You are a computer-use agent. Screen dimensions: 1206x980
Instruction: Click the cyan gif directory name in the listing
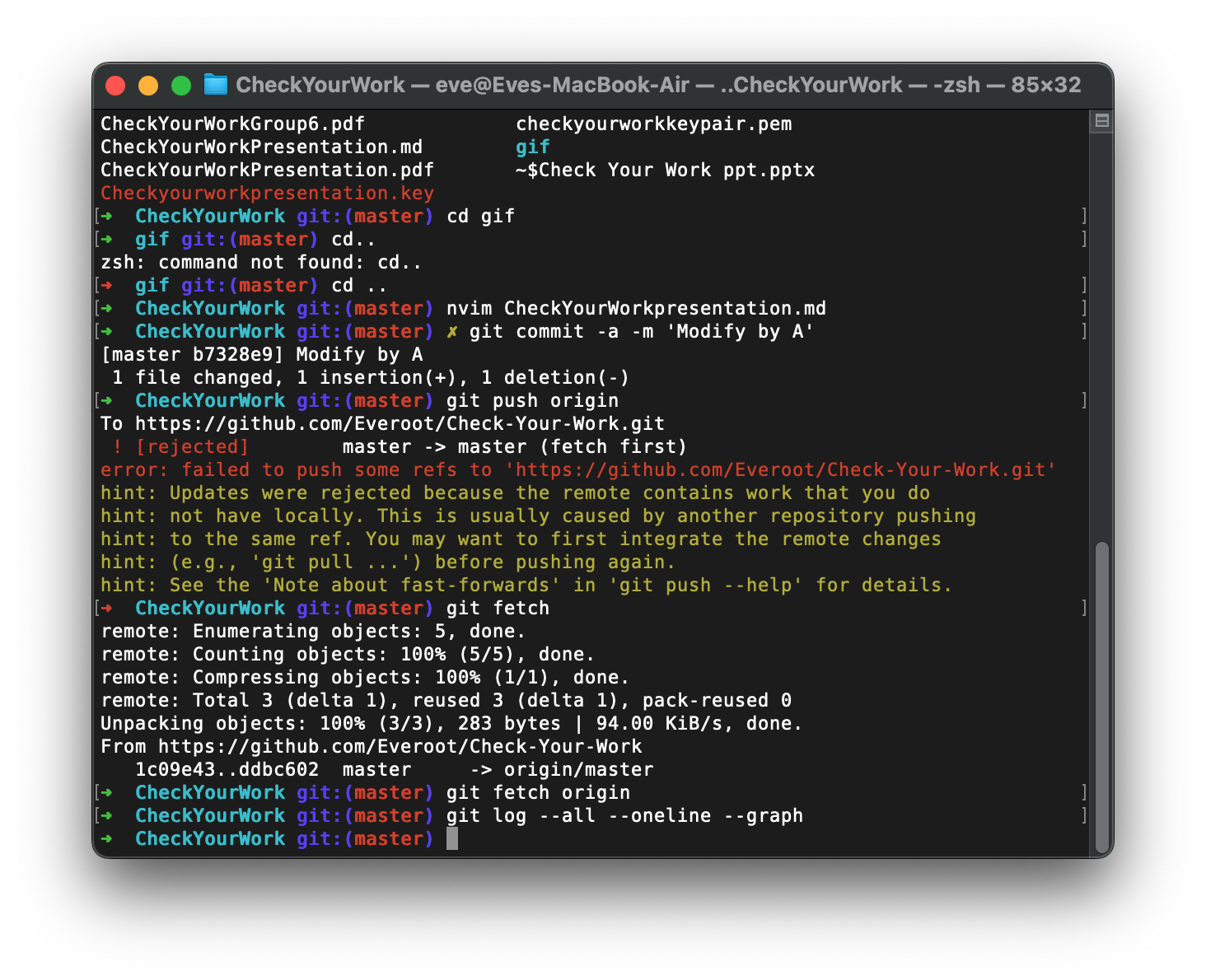click(533, 147)
